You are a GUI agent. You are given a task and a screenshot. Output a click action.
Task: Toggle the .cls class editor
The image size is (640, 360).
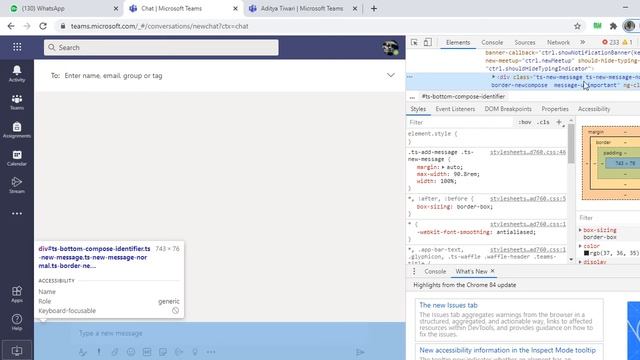pos(543,122)
